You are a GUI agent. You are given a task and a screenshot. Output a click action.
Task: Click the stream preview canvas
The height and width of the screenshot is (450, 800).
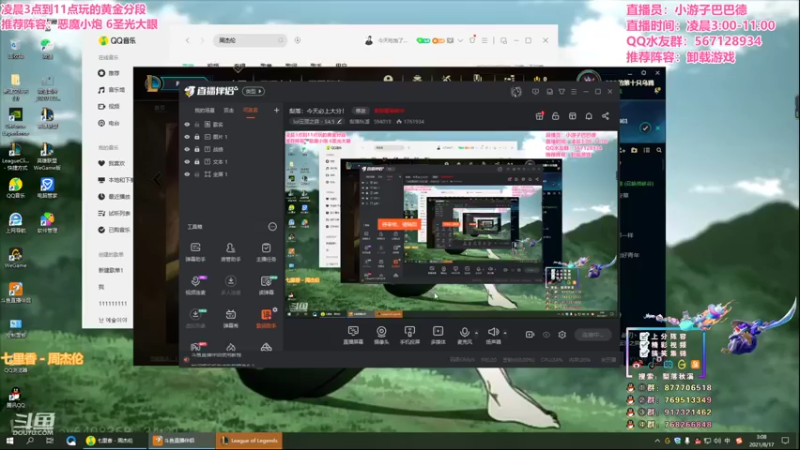[x=451, y=224]
